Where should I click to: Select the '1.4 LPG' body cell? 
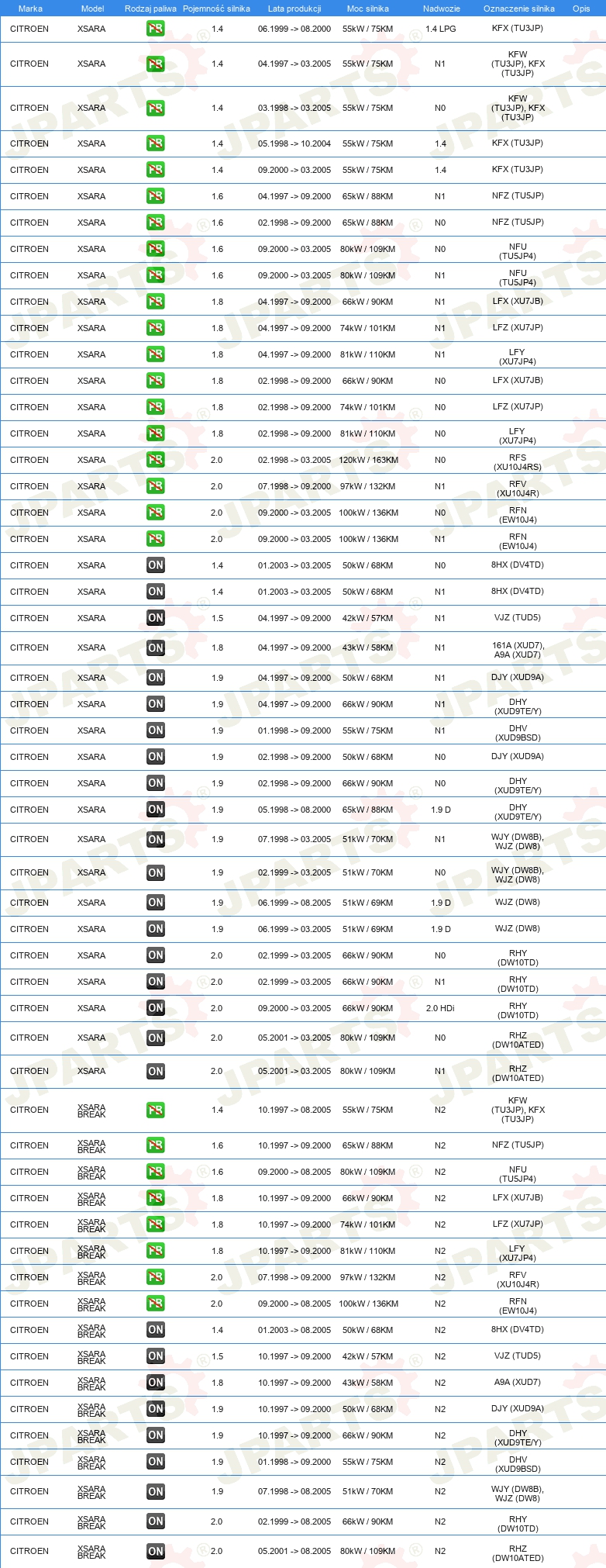[x=441, y=29]
